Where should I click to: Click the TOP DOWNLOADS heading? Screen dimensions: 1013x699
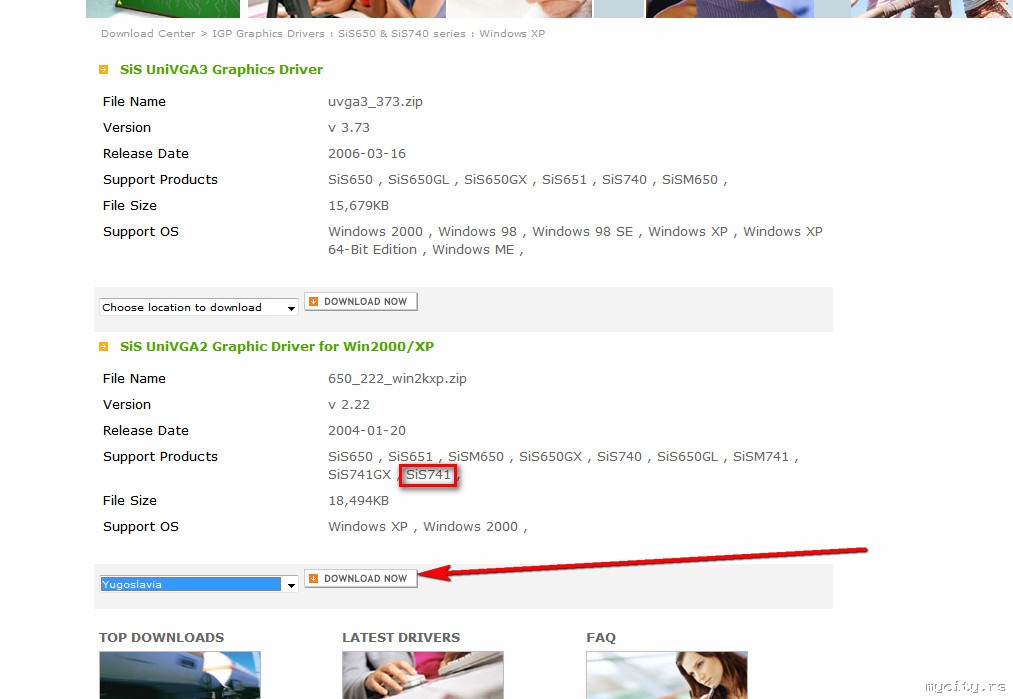[162, 638]
